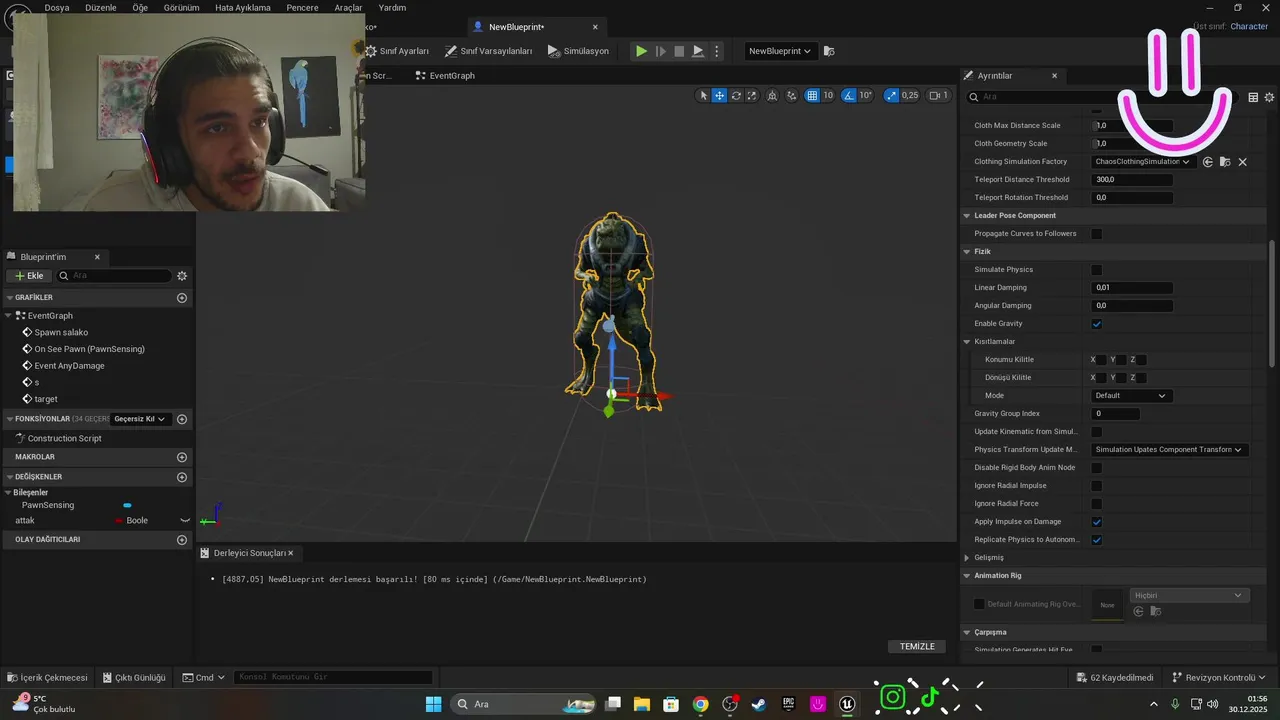
Task: Check Ignore Radial Impulse
Action: pos(1096,486)
